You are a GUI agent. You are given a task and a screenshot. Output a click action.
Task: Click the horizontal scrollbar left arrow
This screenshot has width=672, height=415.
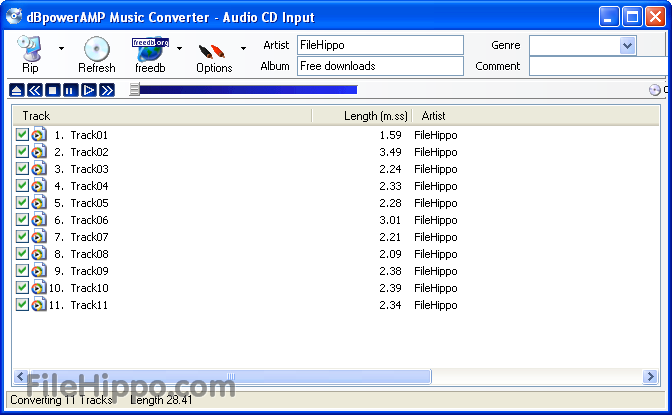tap(20, 376)
